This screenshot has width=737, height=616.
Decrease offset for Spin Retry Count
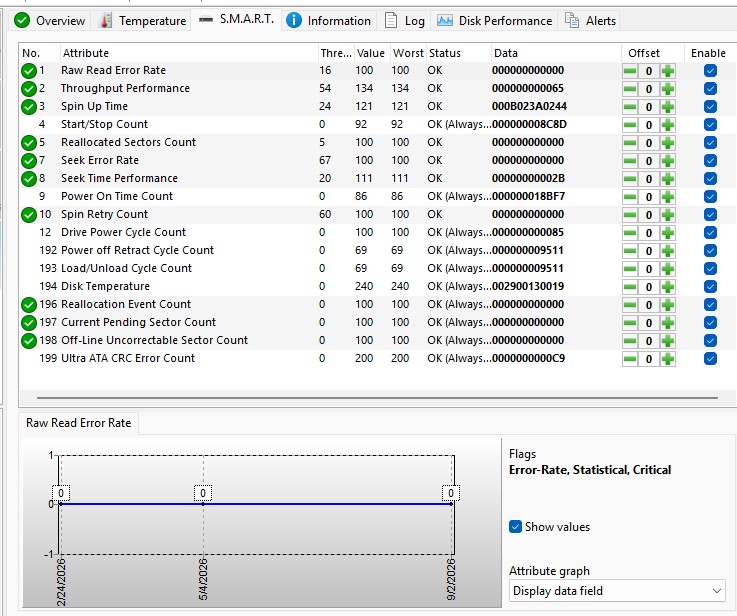pyautogui.click(x=630, y=215)
